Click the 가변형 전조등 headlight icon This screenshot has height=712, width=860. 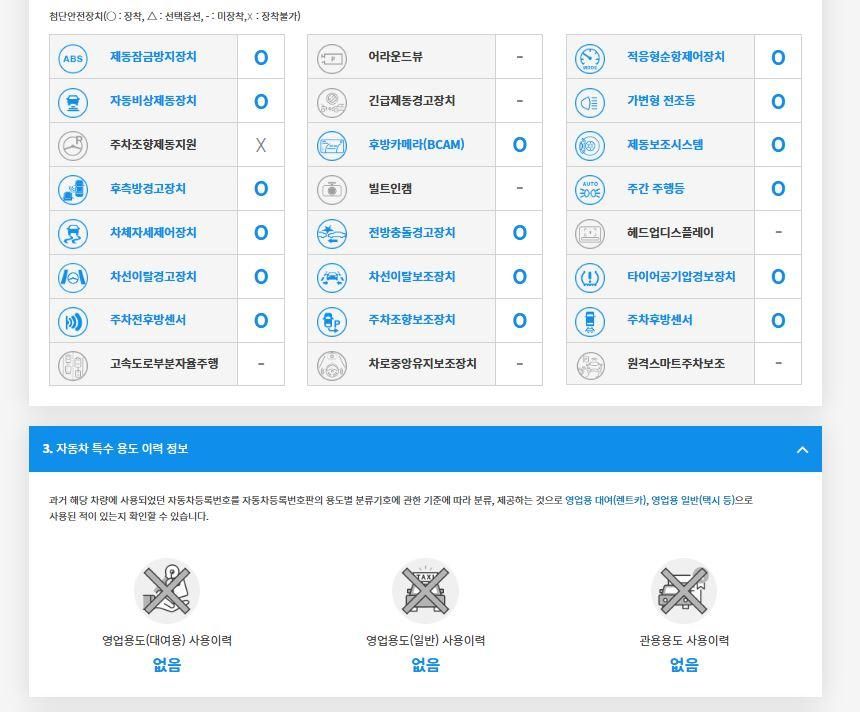tap(590, 102)
